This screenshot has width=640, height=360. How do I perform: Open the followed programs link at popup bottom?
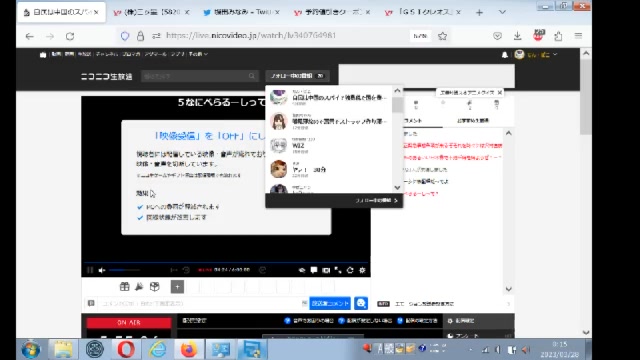pyautogui.click(x=376, y=201)
